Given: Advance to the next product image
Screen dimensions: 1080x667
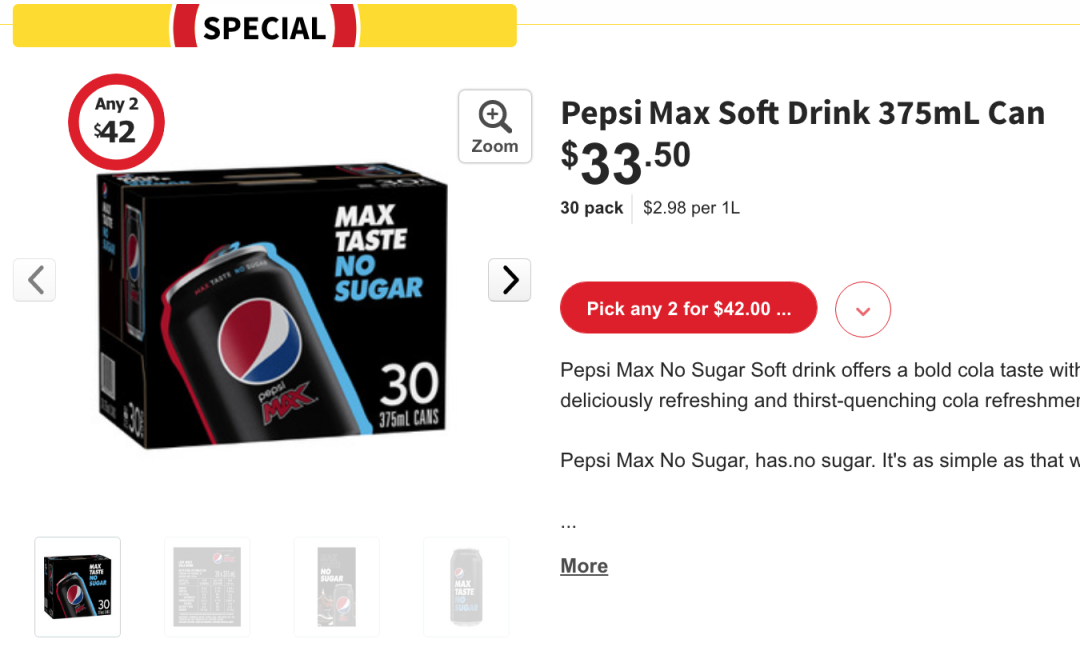Looking at the screenshot, I should [509, 280].
